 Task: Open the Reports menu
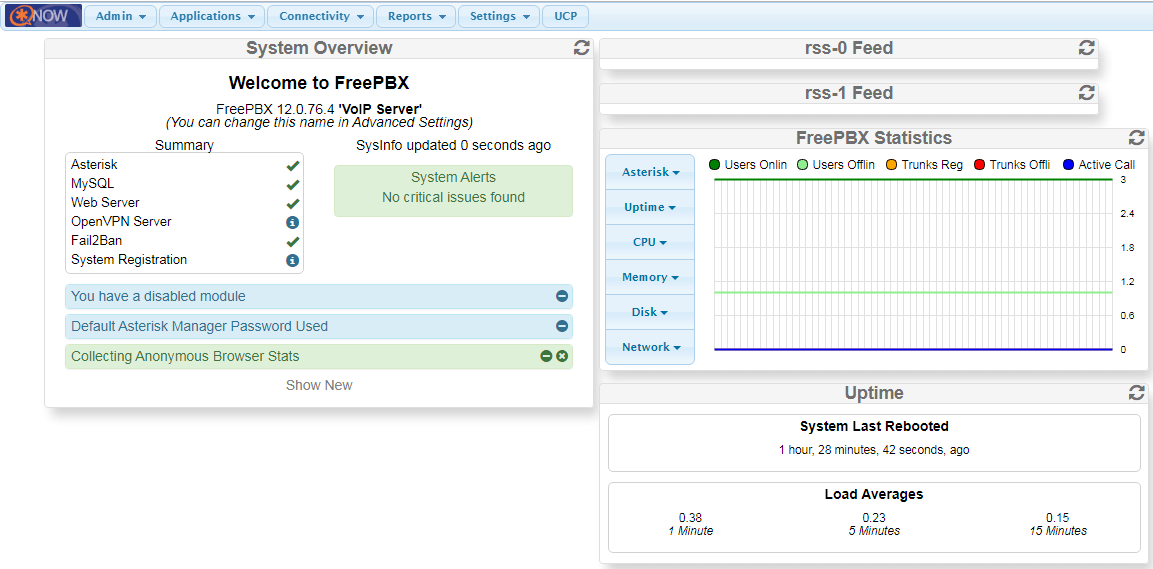[x=416, y=16]
